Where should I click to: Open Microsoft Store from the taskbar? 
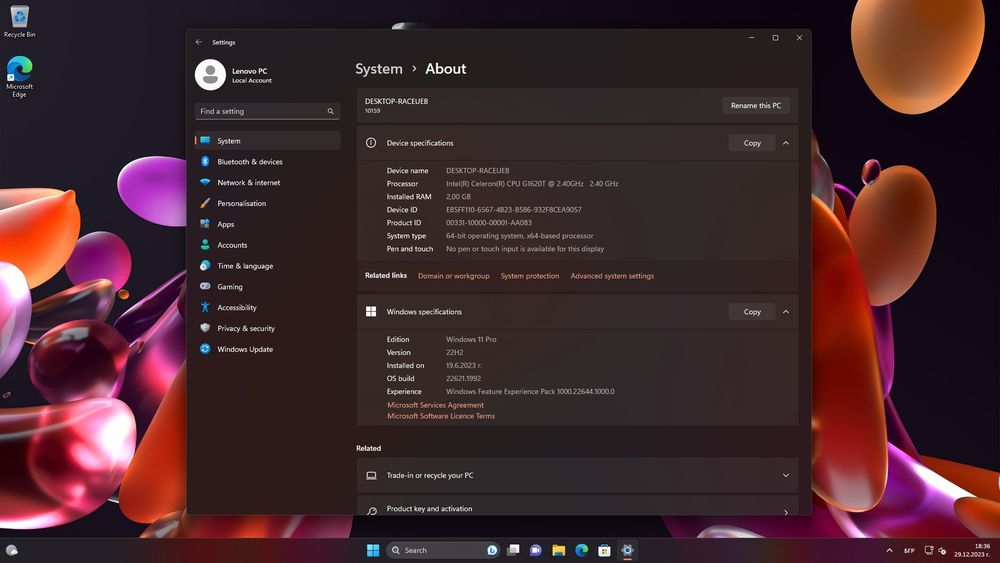click(605, 550)
